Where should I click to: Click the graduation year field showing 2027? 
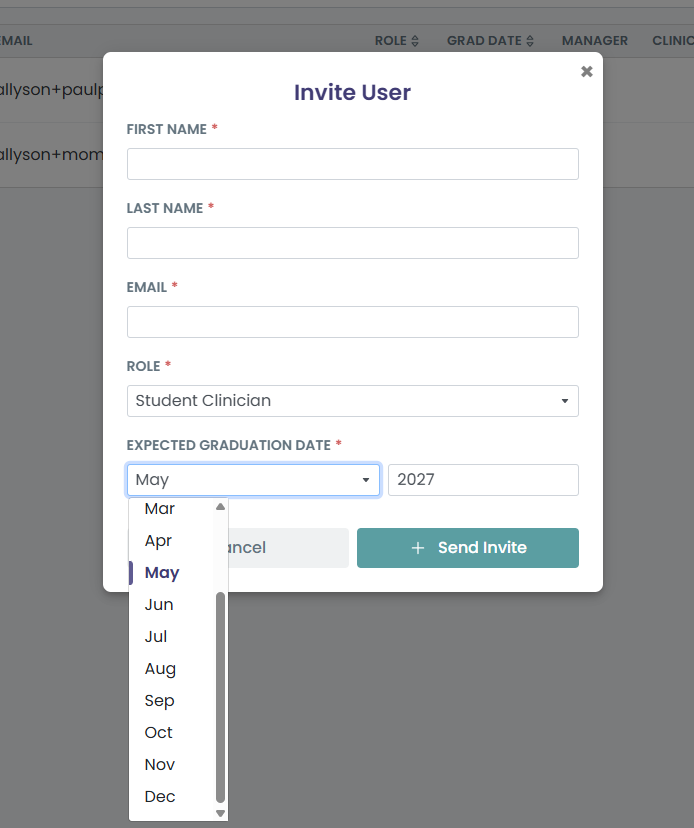tap(483, 480)
